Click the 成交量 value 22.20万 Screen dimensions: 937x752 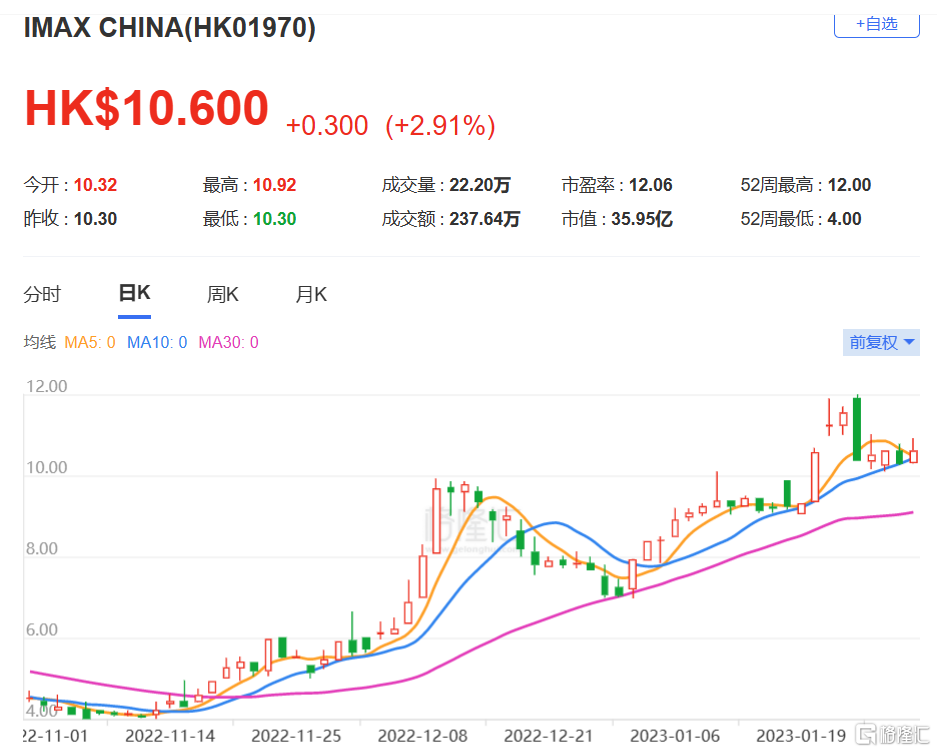click(480, 185)
